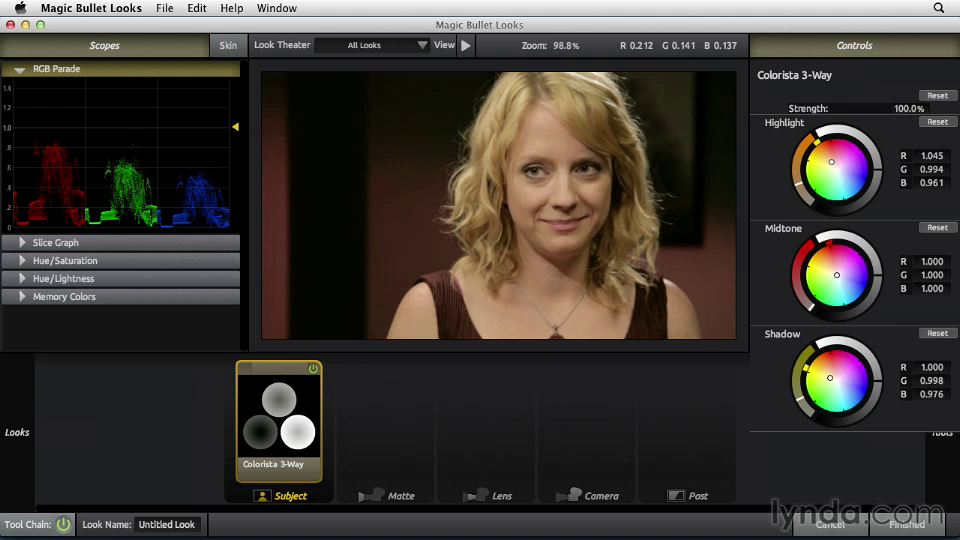Image resolution: width=960 pixels, height=540 pixels.
Task: Edit the Look Name field
Action: coord(167,525)
